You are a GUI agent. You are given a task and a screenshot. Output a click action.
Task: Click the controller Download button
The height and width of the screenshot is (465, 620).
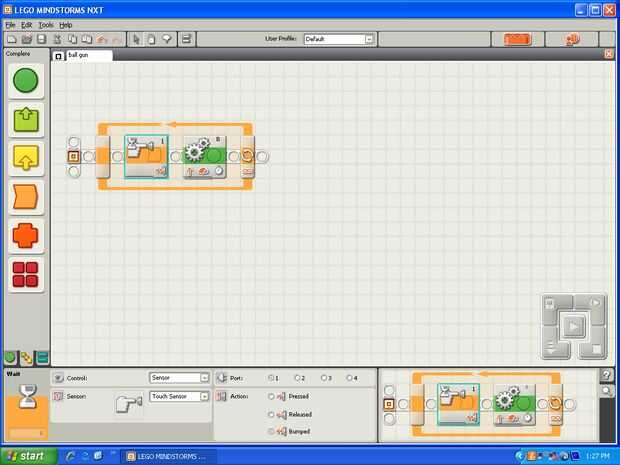click(551, 348)
